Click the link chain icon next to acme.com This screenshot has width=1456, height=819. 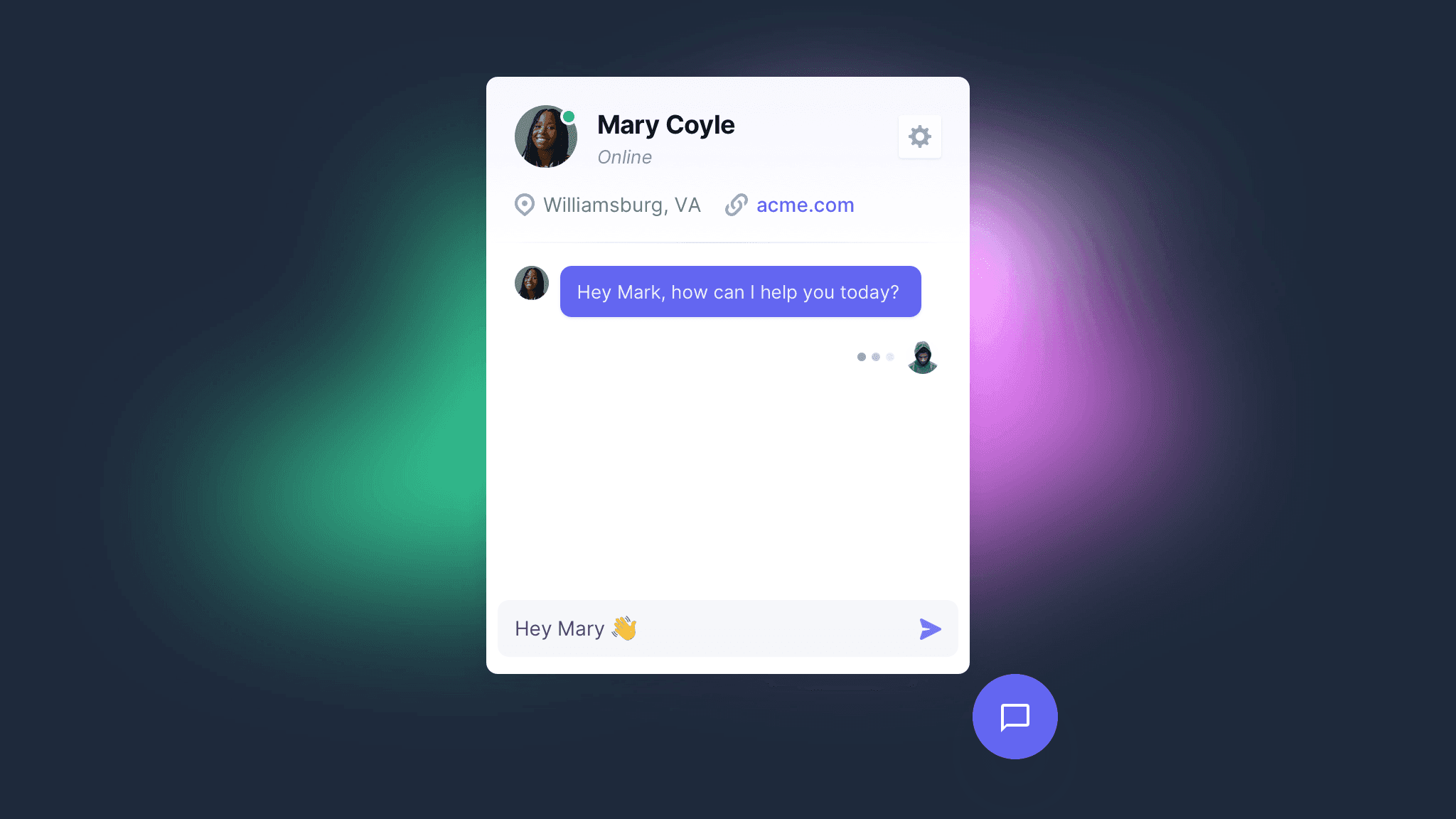click(736, 205)
